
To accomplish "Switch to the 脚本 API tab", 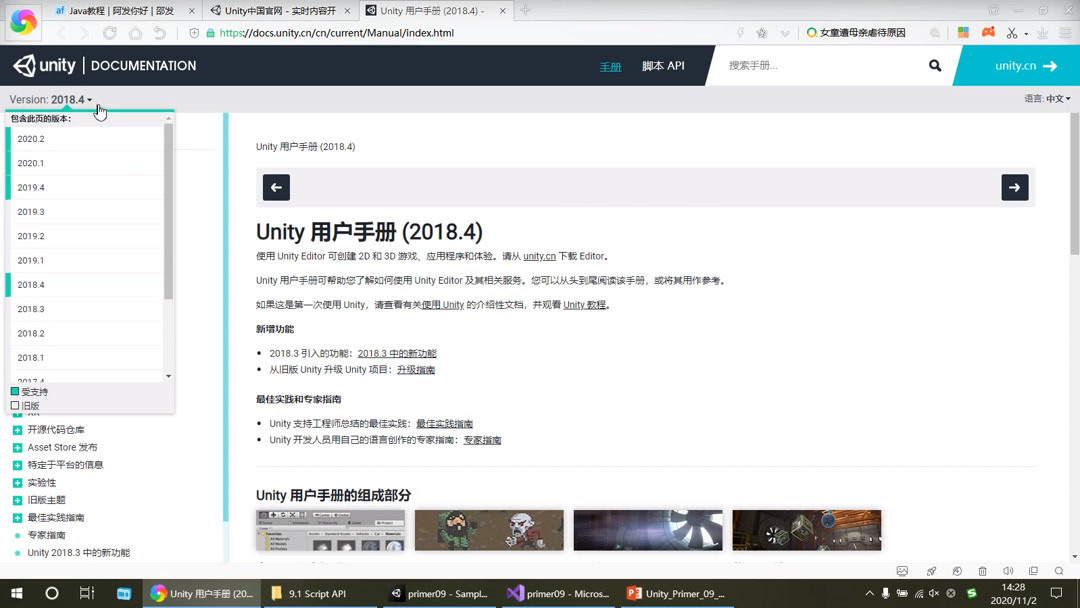I will pyautogui.click(x=662, y=65).
